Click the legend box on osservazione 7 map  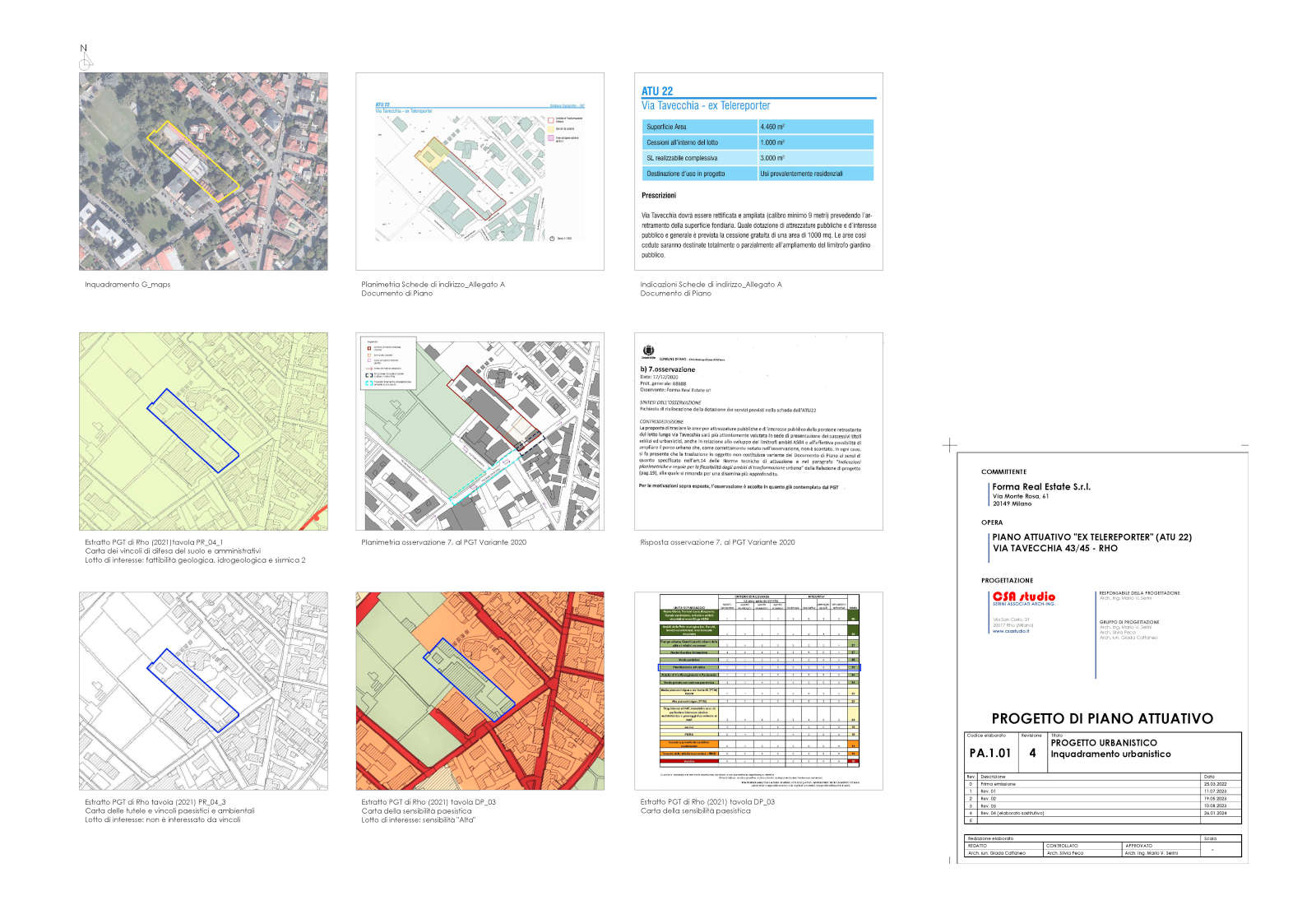pos(390,362)
